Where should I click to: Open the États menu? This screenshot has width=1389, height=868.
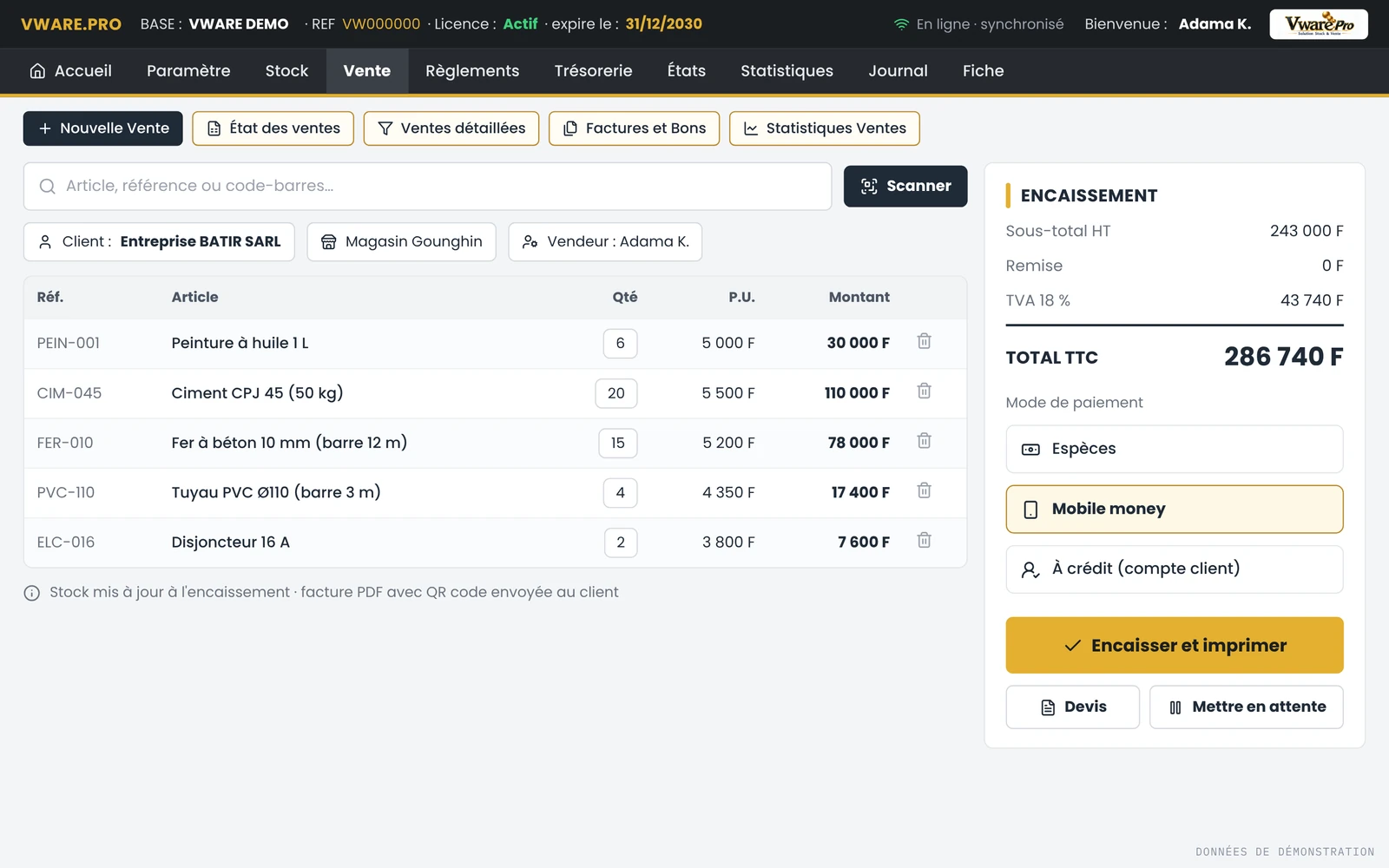click(686, 71)
